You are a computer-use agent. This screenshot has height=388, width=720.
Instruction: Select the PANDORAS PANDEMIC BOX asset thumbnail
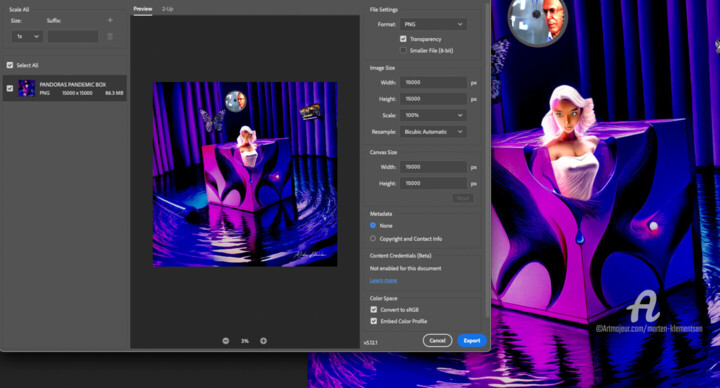(26, 88)
